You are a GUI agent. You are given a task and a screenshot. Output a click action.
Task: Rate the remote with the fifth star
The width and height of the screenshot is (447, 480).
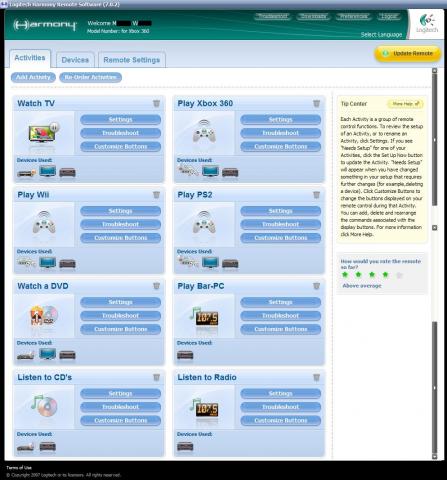(399, 275)
